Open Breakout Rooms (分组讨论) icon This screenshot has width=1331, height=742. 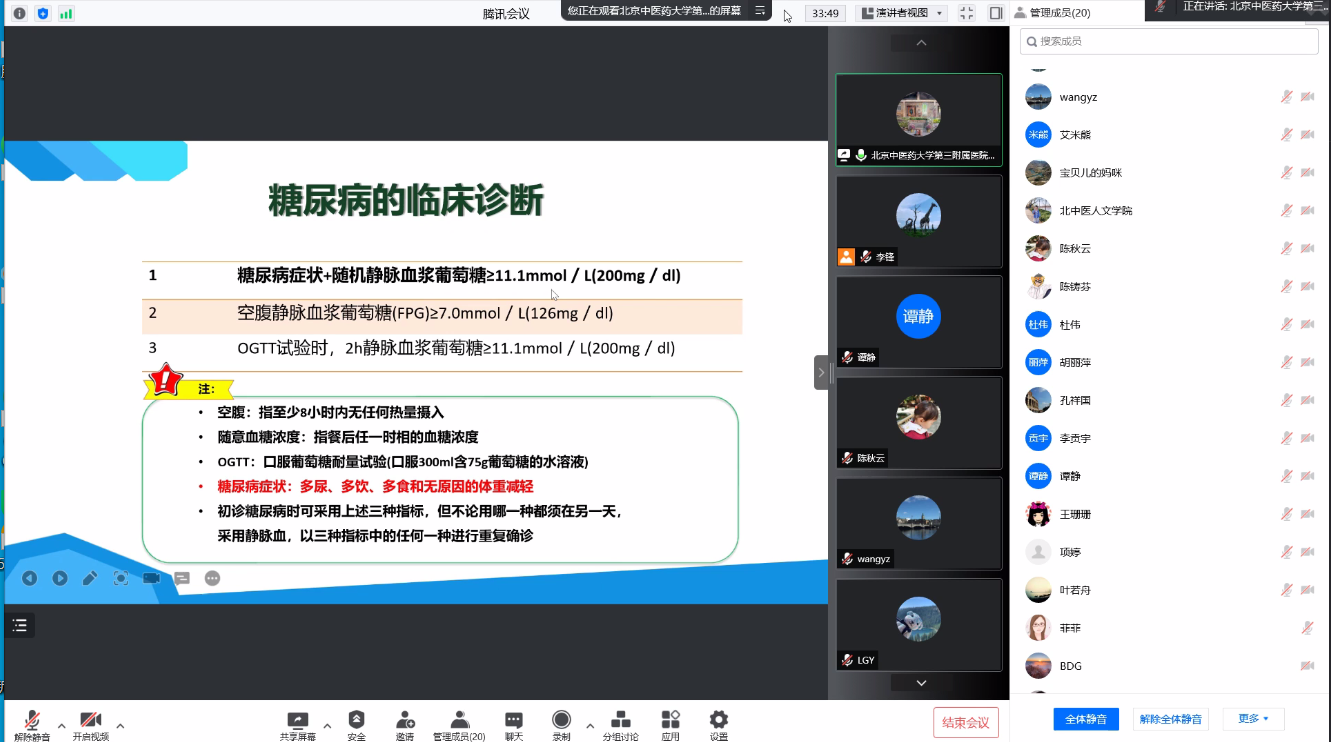pos(620,720)
